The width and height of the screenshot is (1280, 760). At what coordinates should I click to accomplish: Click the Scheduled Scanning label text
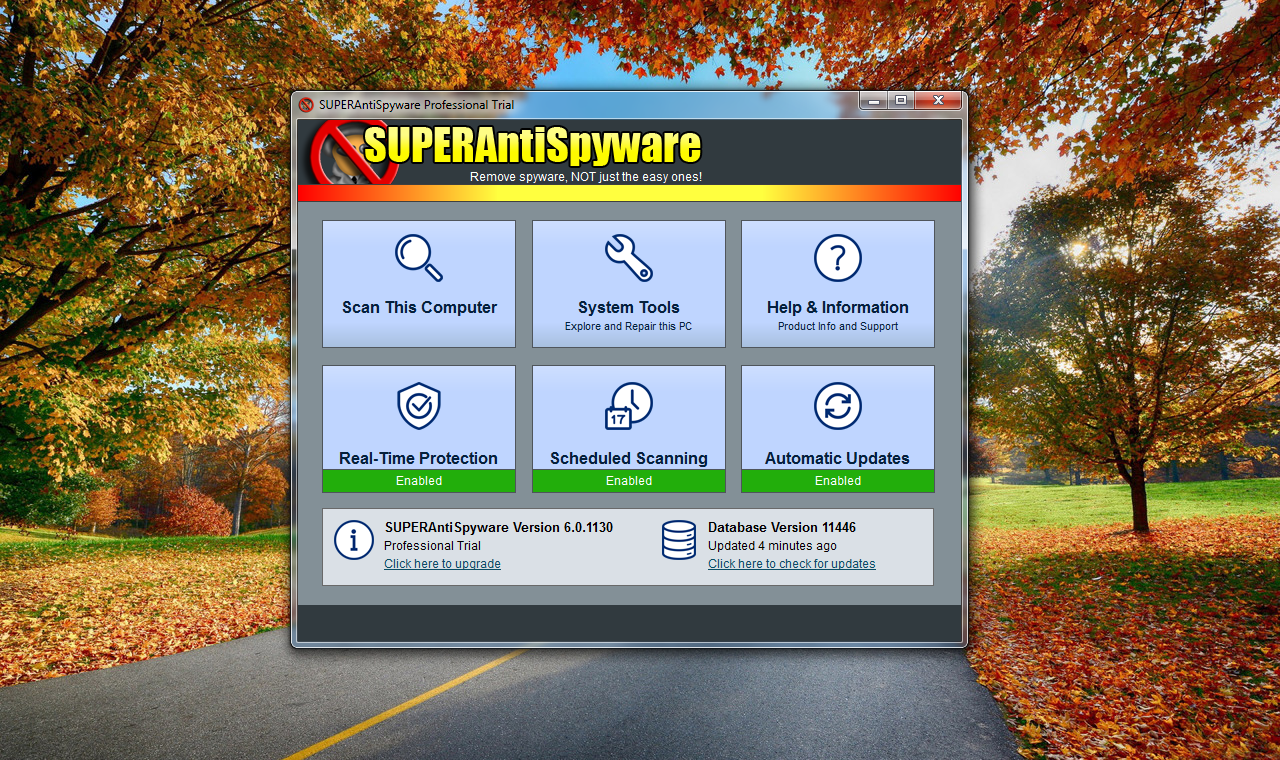628,458
